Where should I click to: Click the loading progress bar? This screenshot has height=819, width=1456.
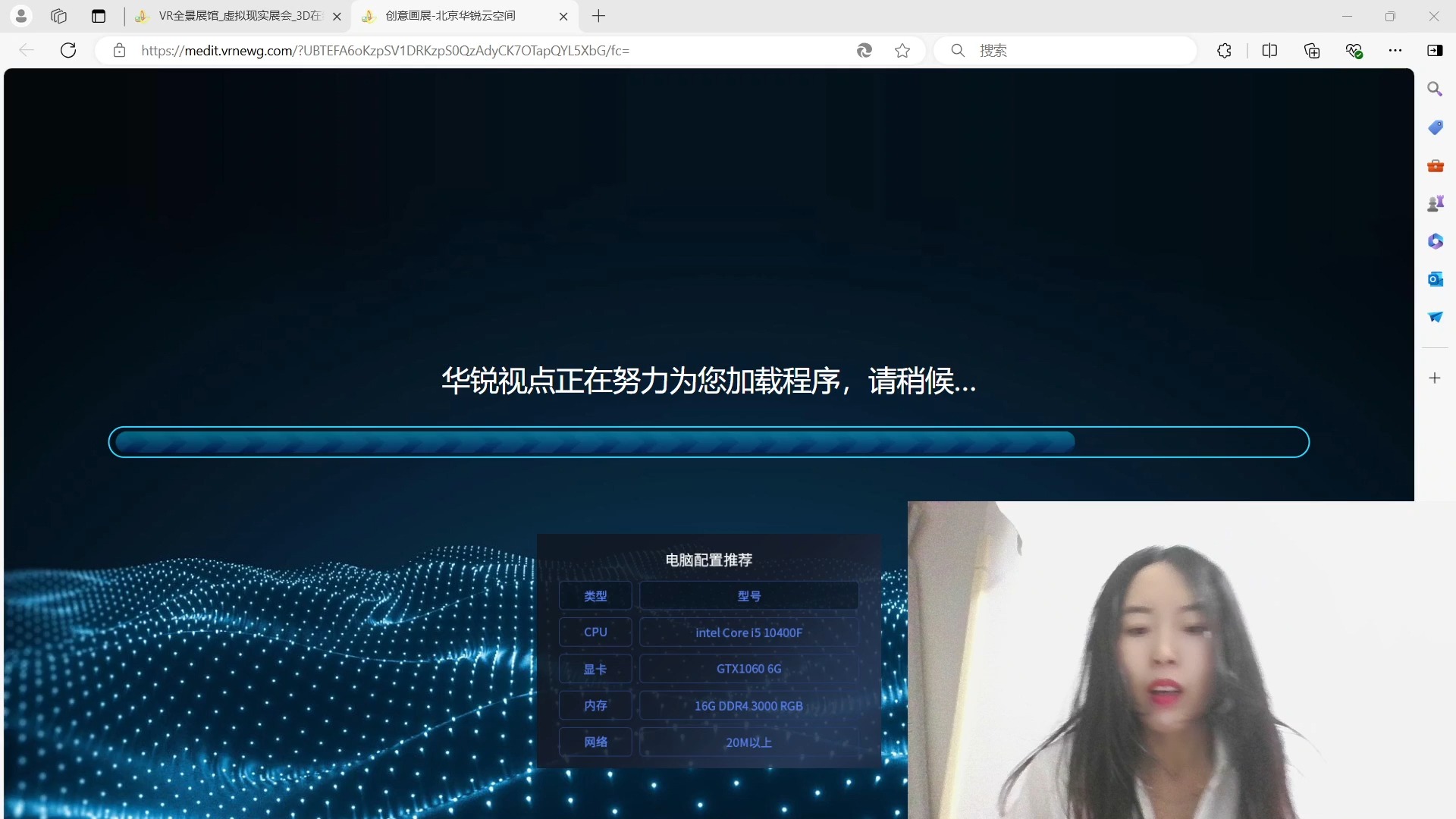[708, 442]
